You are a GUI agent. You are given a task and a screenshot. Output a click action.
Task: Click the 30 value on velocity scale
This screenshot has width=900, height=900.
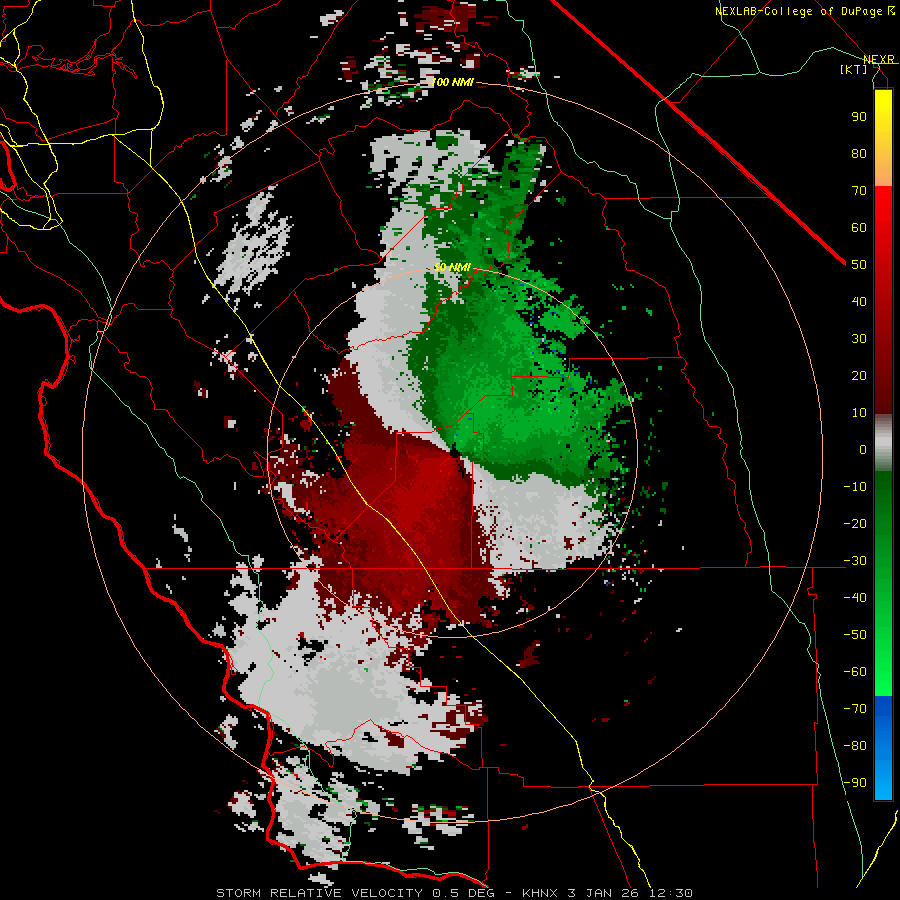(859, 339)
